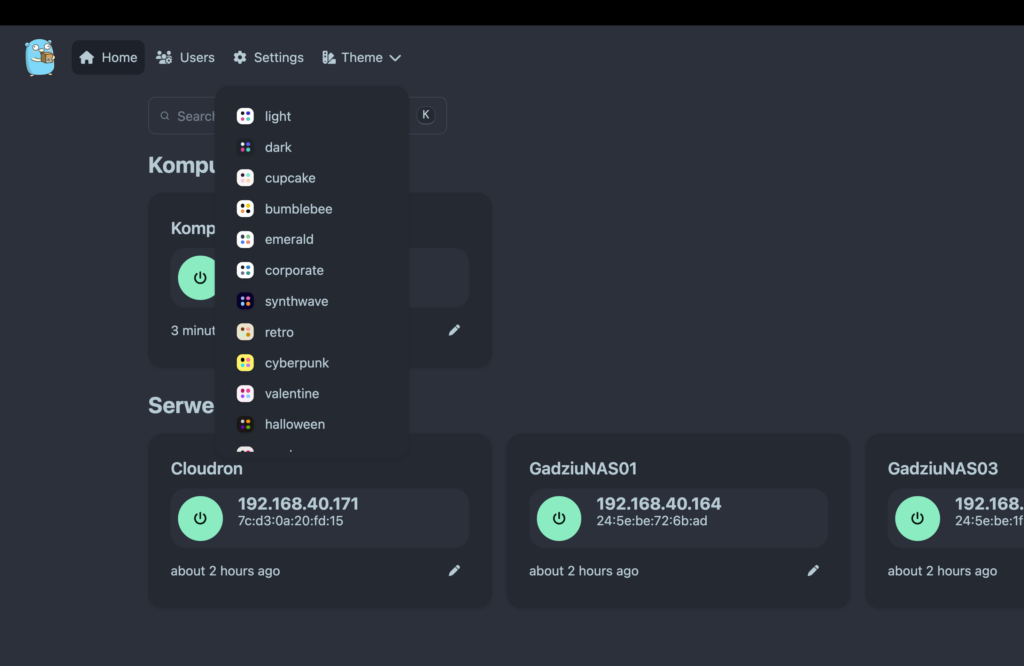Click the power icon for GadziuNAS01

click(x=559, y=518)
